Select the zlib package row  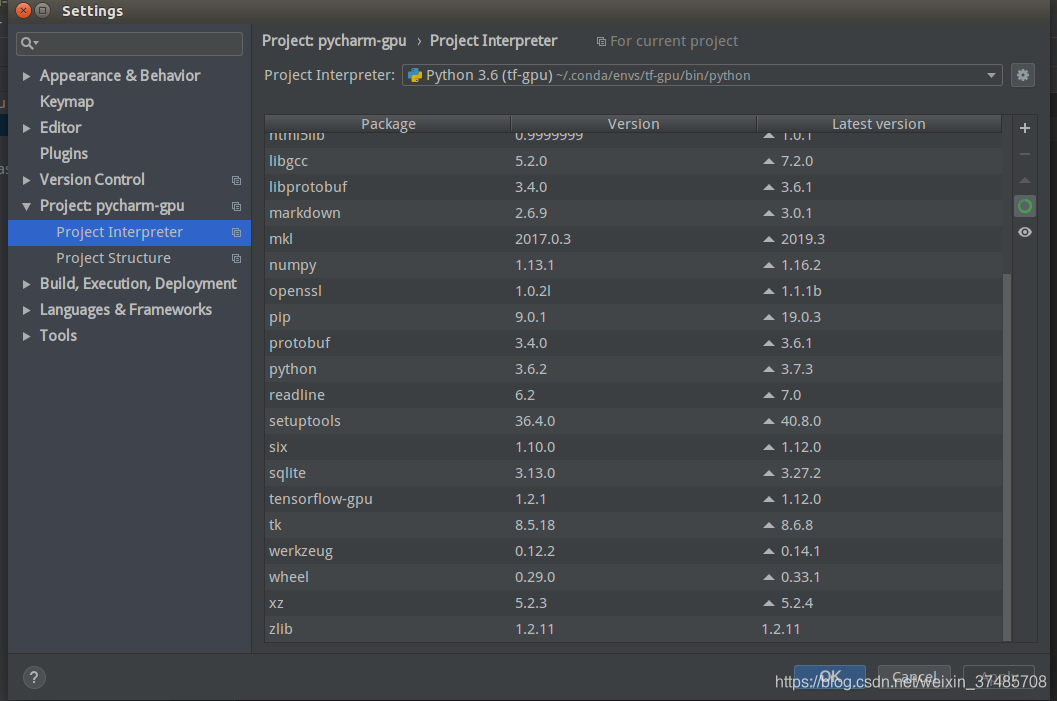pyautogui.click(x=634, y=629)
